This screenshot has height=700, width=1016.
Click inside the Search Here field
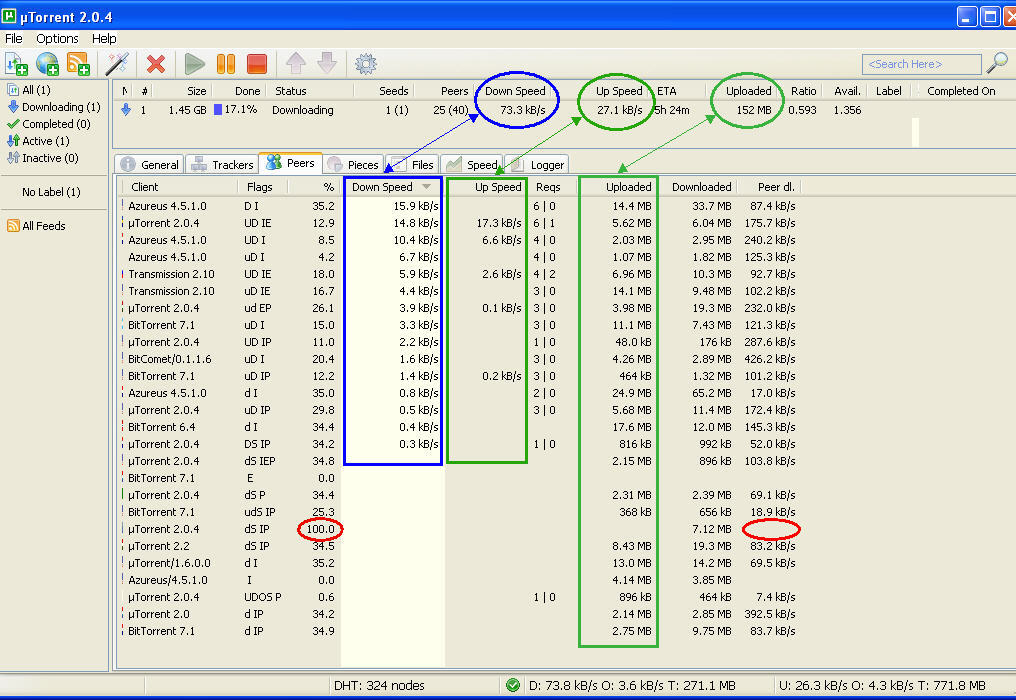coord(920,63)
